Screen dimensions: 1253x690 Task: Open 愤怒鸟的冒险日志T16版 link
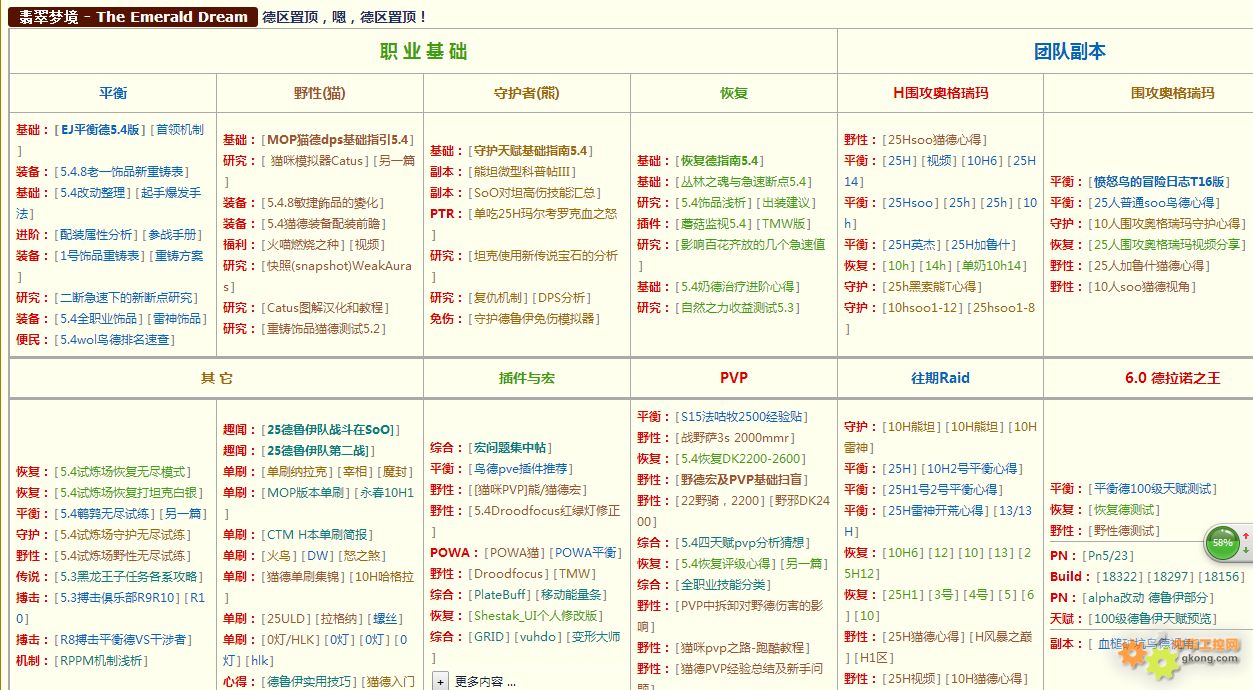(1159, 182)
